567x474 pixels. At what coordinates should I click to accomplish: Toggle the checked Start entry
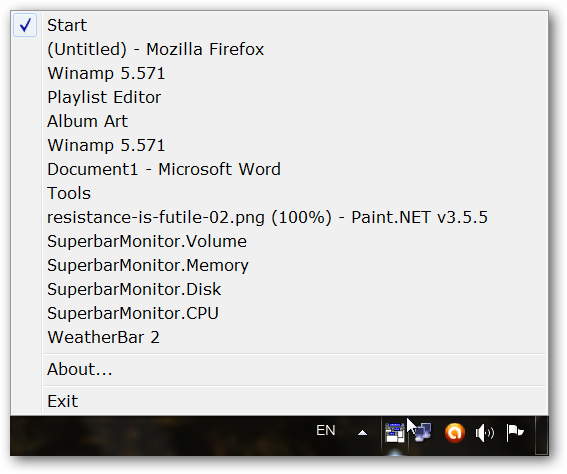click(279, 25)
